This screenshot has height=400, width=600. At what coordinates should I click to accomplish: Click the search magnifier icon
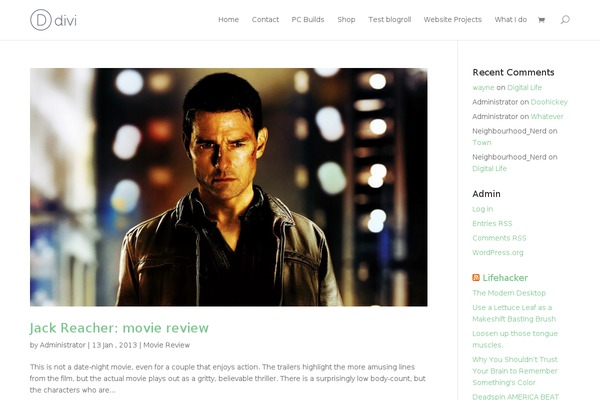click(565, 20)
